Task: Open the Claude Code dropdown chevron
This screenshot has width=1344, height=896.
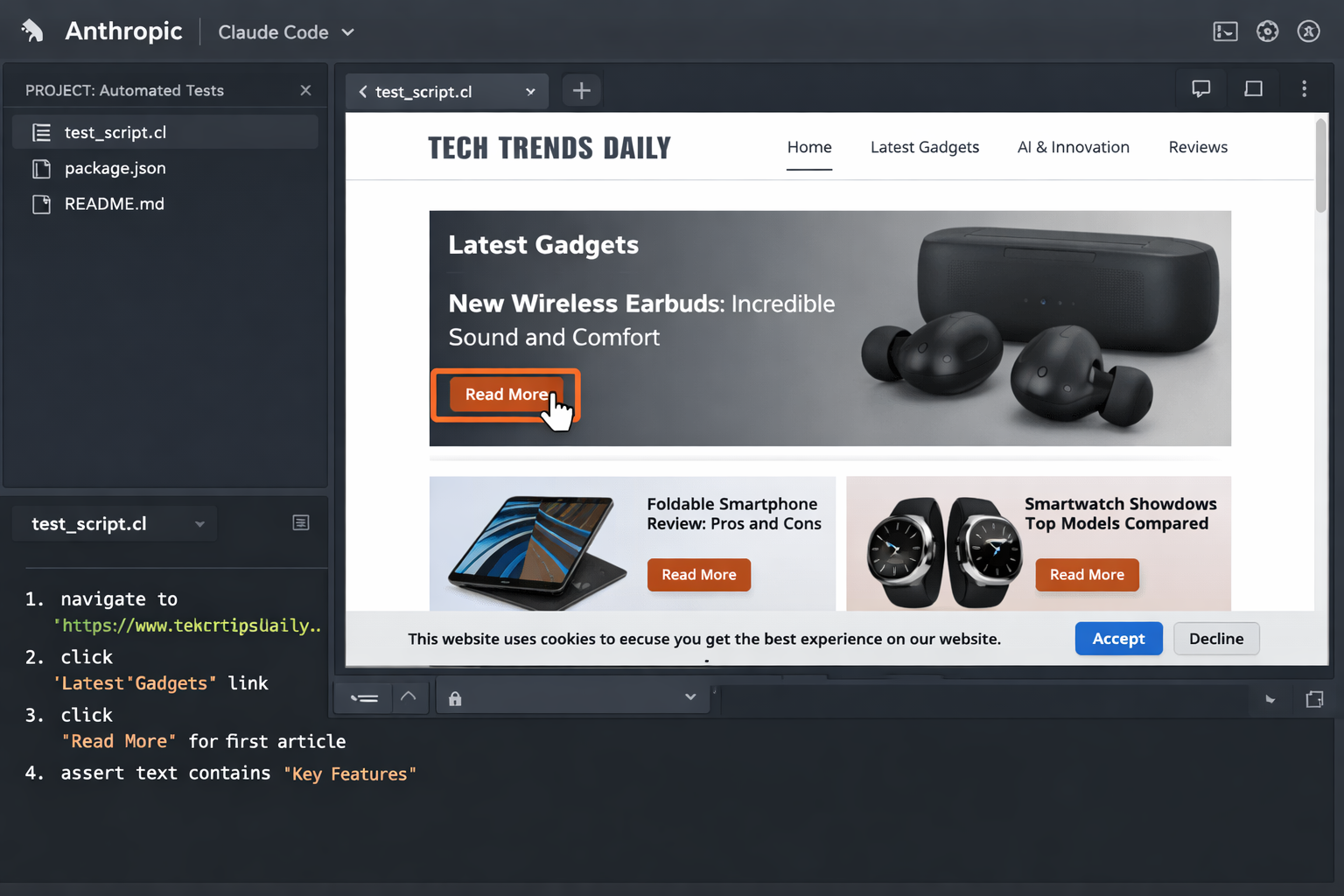Action: tap(348, 32)
